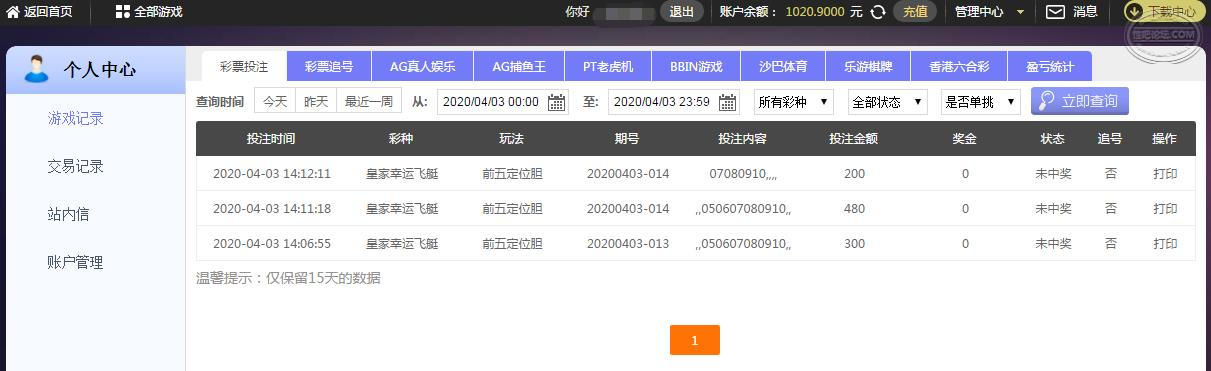Select 交易记录 in the sidebar
Viewport: 1211px width, 371px height.
(x=76, y=166)
